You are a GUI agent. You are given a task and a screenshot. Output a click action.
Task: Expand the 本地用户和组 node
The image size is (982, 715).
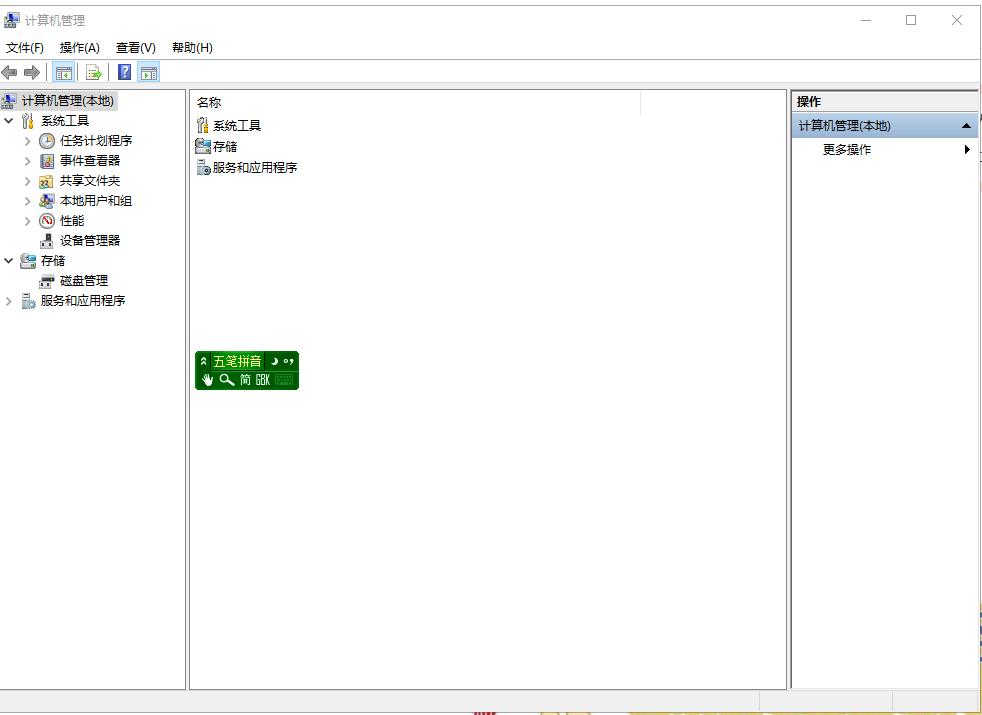(28, 201)
